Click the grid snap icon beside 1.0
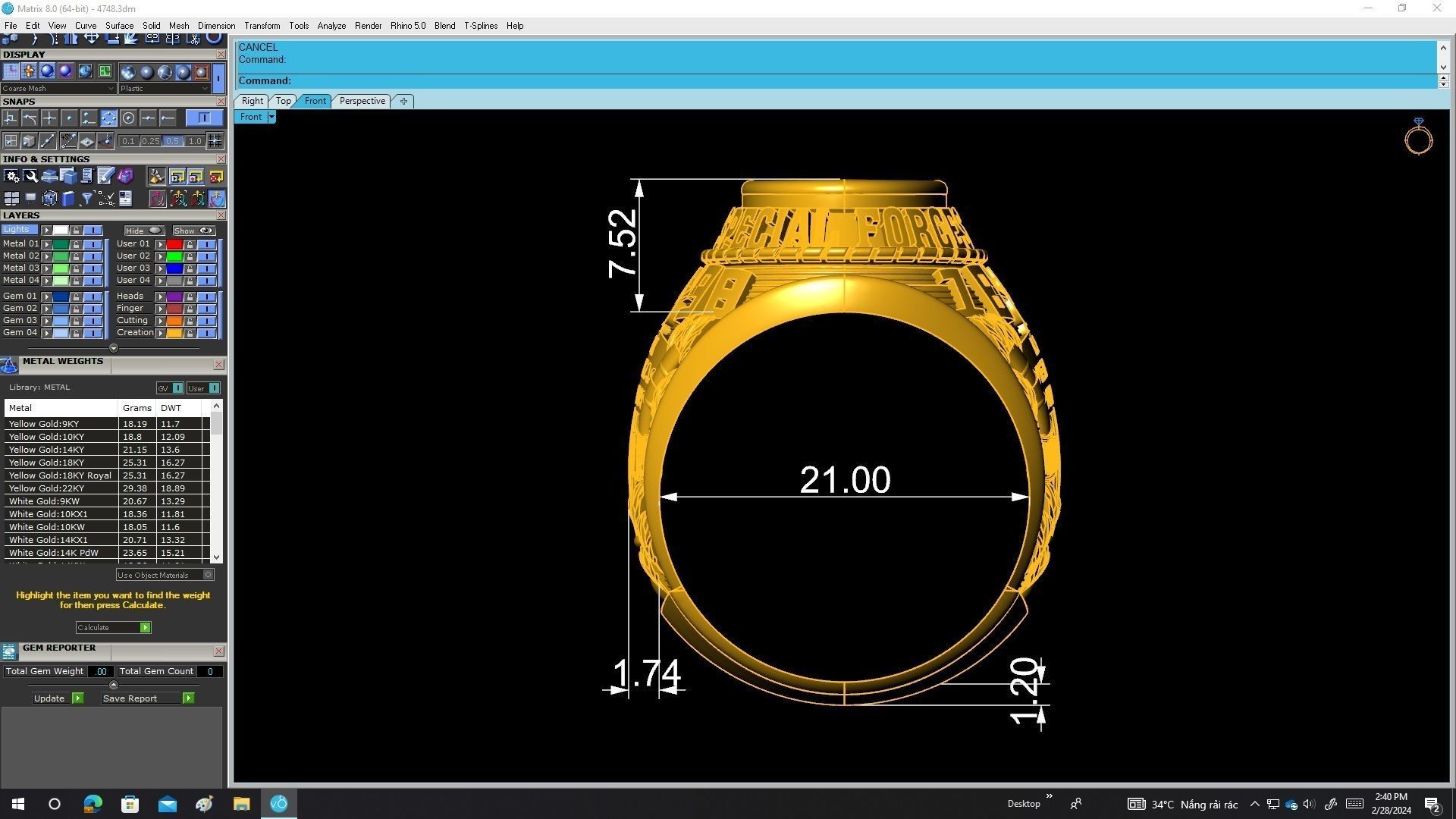 click(x=215, y=140)
